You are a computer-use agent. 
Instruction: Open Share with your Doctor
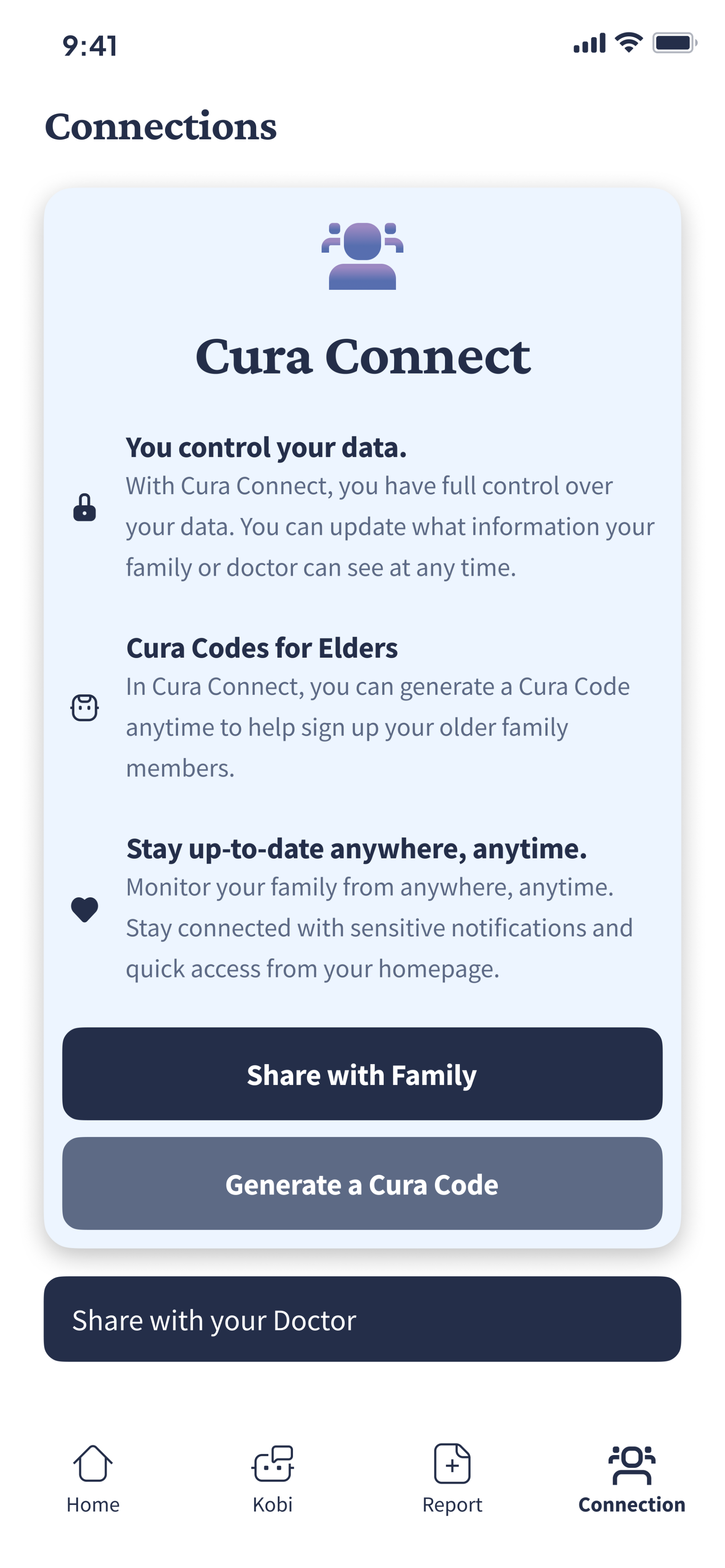tap(362, 1320)
